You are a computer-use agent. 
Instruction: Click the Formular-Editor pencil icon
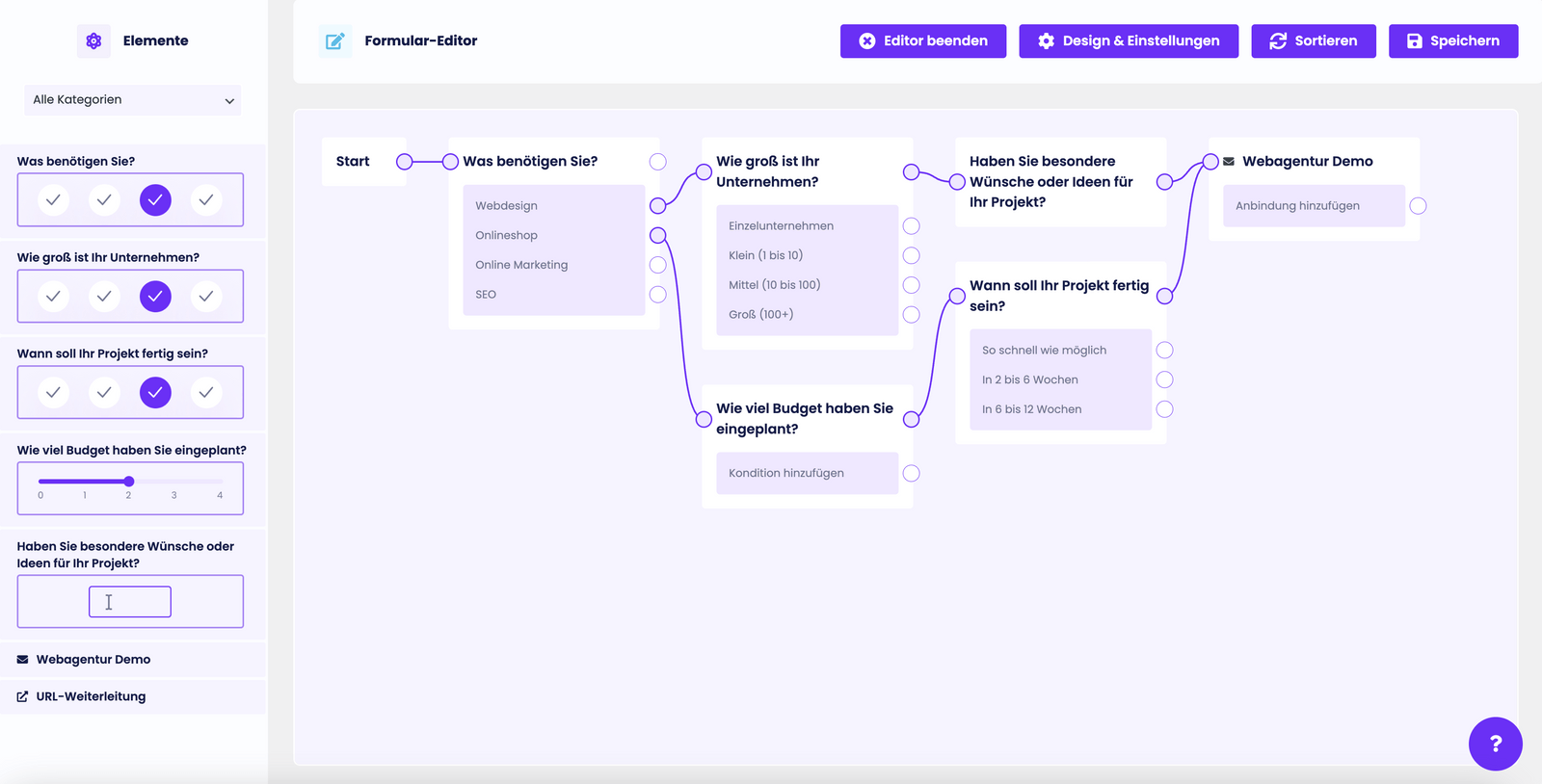[x=335, y=41]
